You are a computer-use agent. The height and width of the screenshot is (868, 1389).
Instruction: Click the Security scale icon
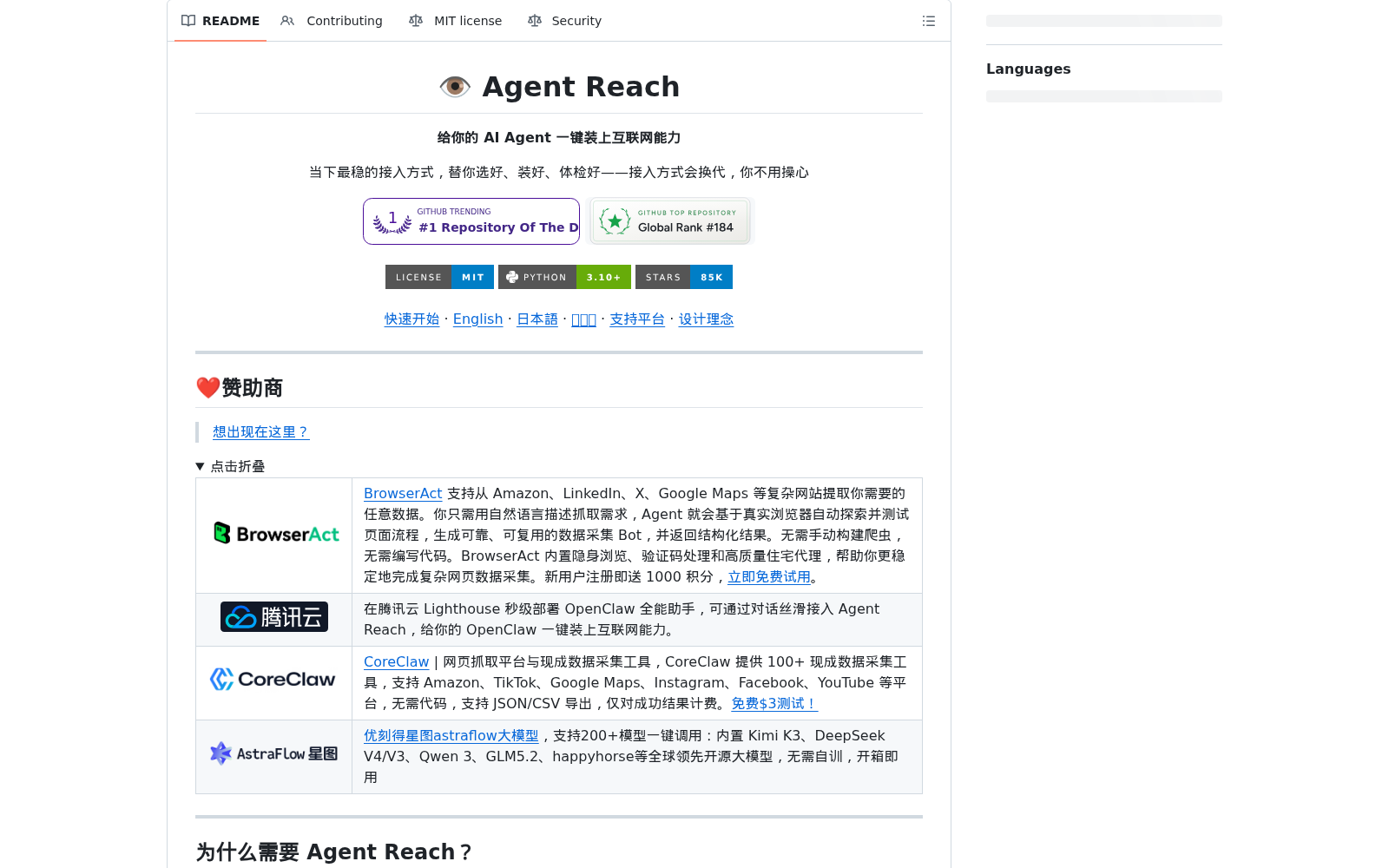(x=535, y=21)
